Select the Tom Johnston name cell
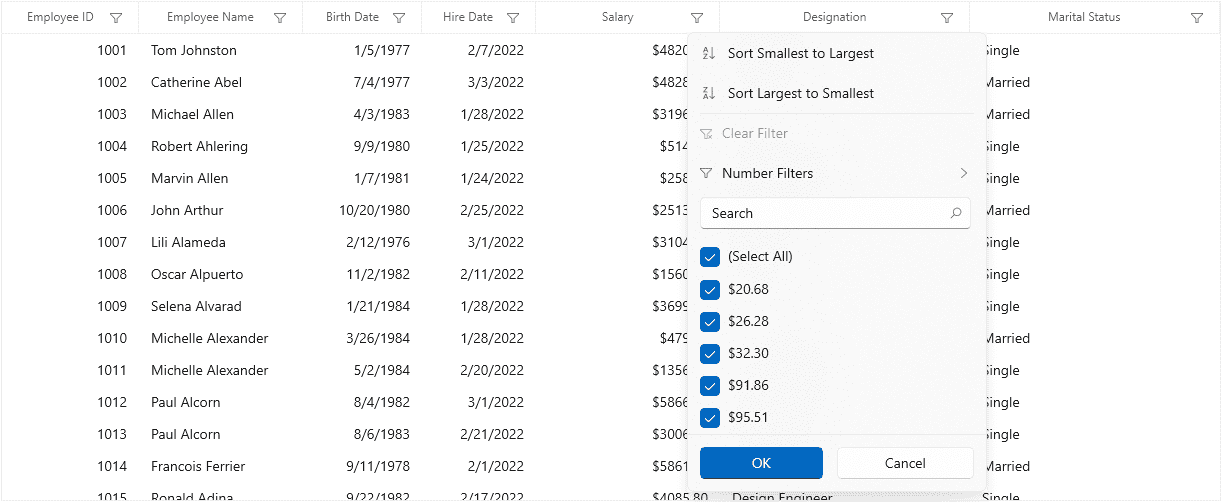 click(x=194, y=50)
